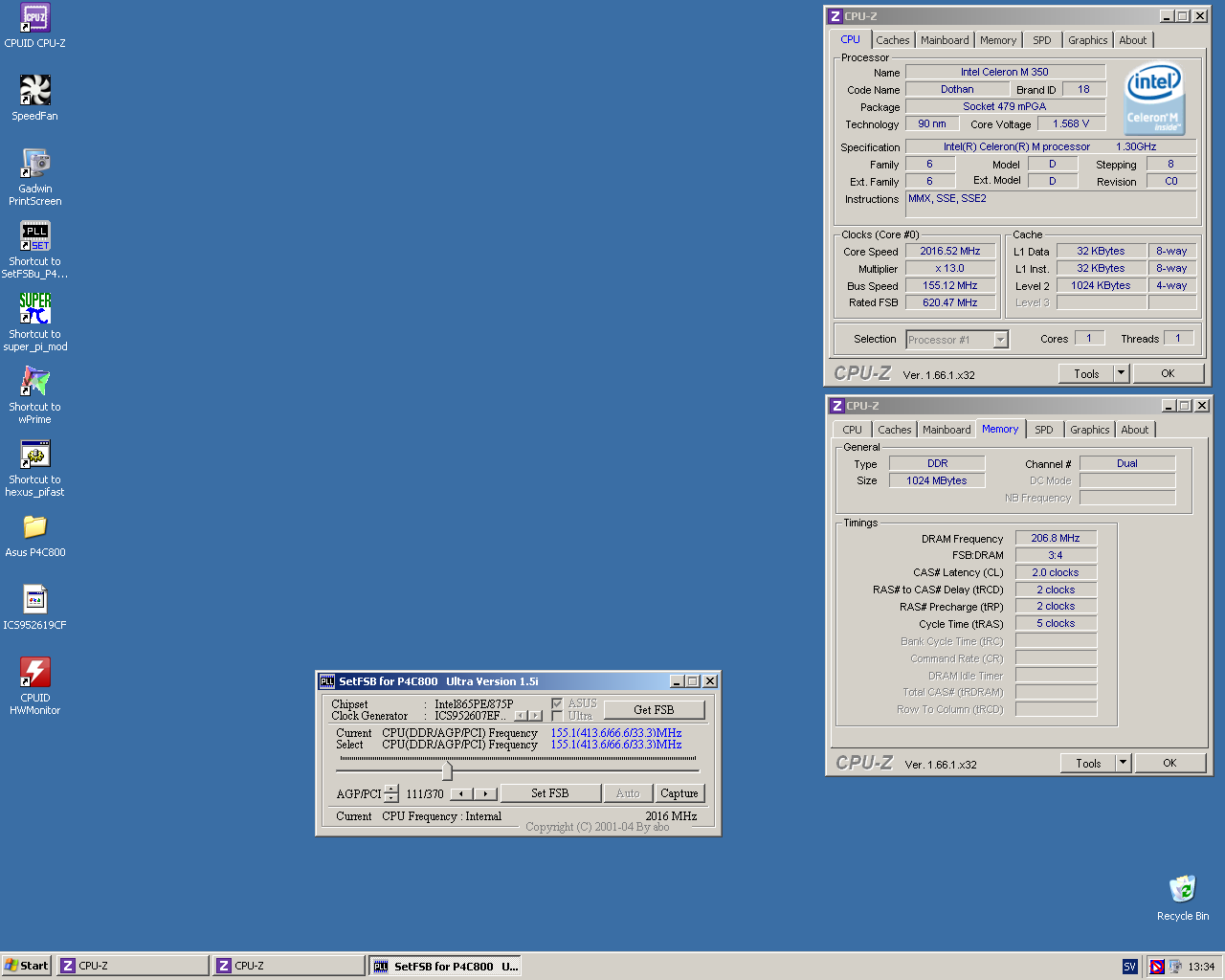Open SPD tab in the Processor CPU-Z window
Screen dimensions: 1225x980
tap(1042, 40)
